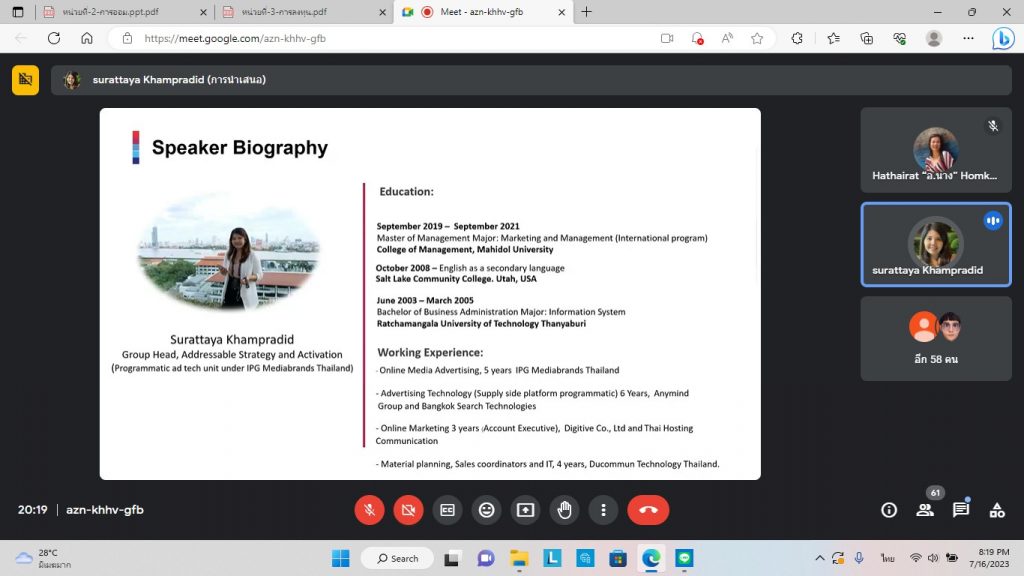Select the tile showing 58 other participants
Screen dimensions: 1024x576
(x=935, y=338)
